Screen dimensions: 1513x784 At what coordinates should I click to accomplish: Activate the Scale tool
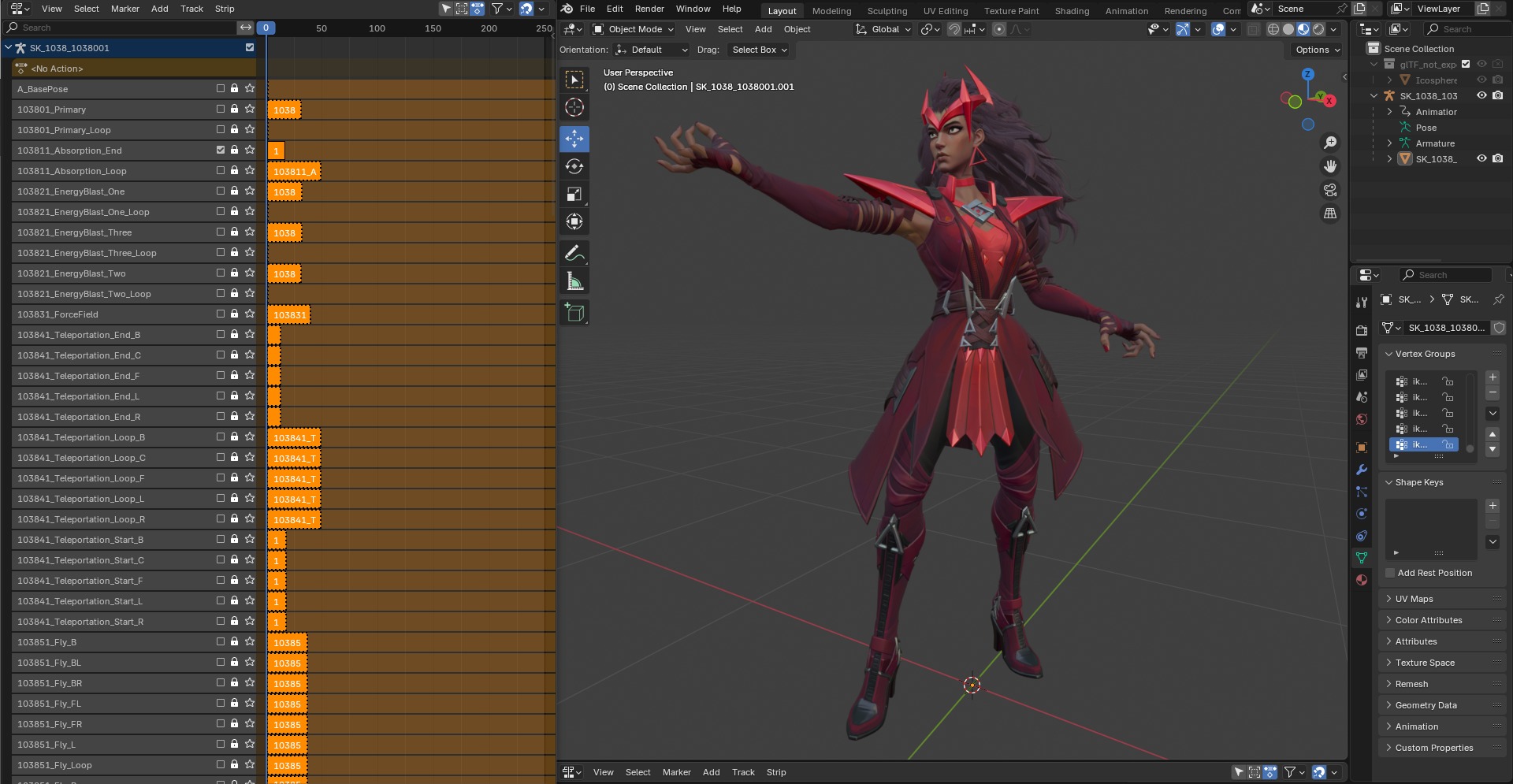tap(574, 194)
